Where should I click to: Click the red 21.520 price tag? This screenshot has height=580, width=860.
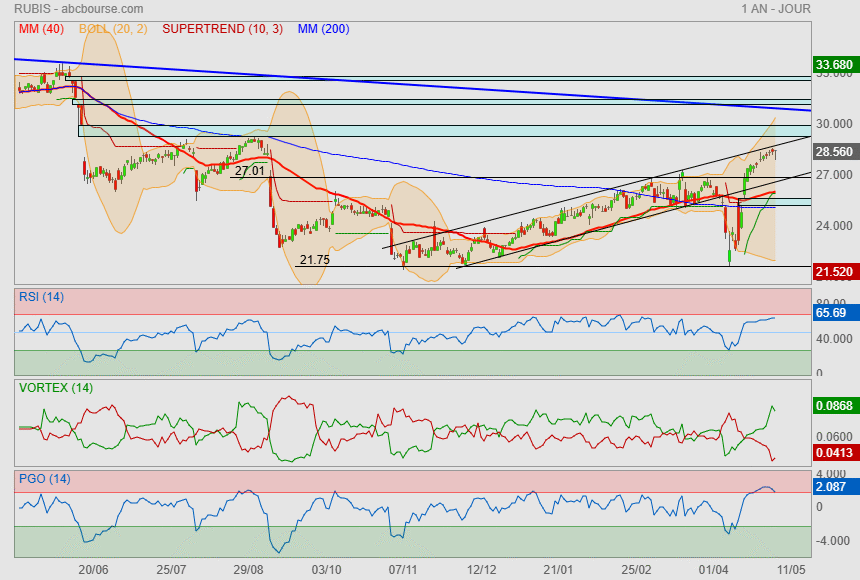tap(834, 272)
